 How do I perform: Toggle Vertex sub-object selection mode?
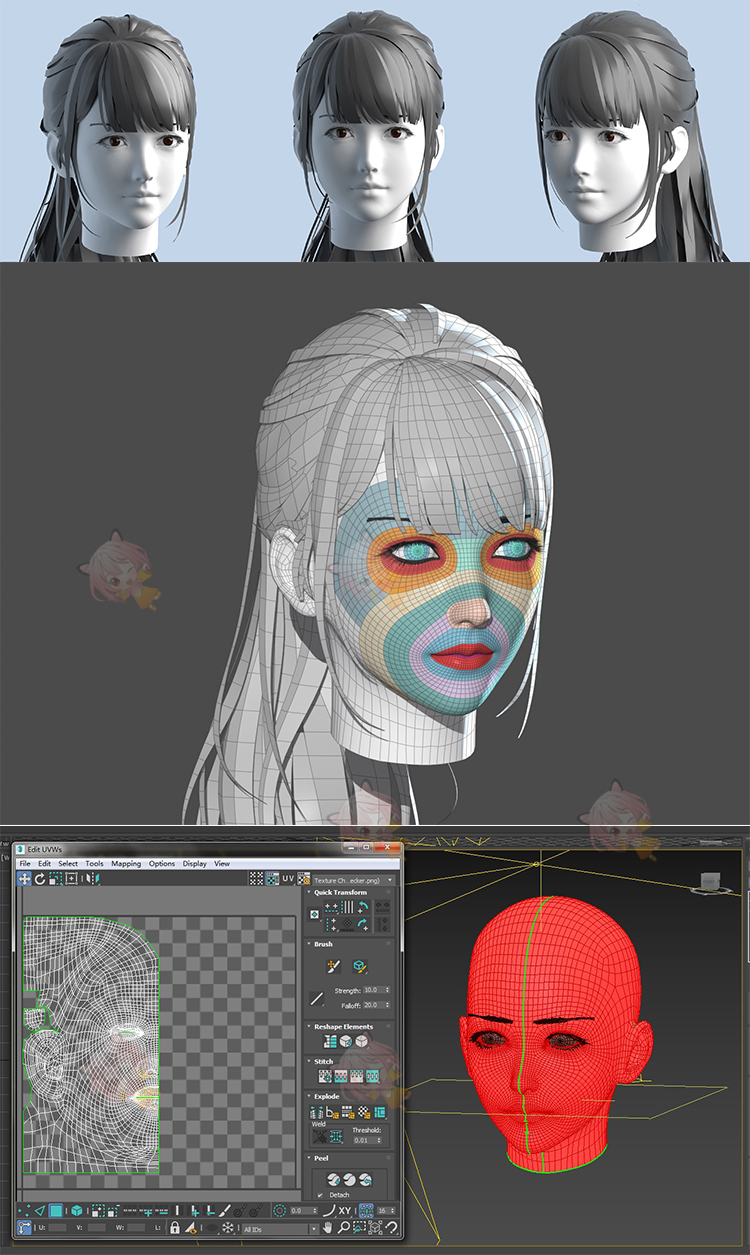22,1210
